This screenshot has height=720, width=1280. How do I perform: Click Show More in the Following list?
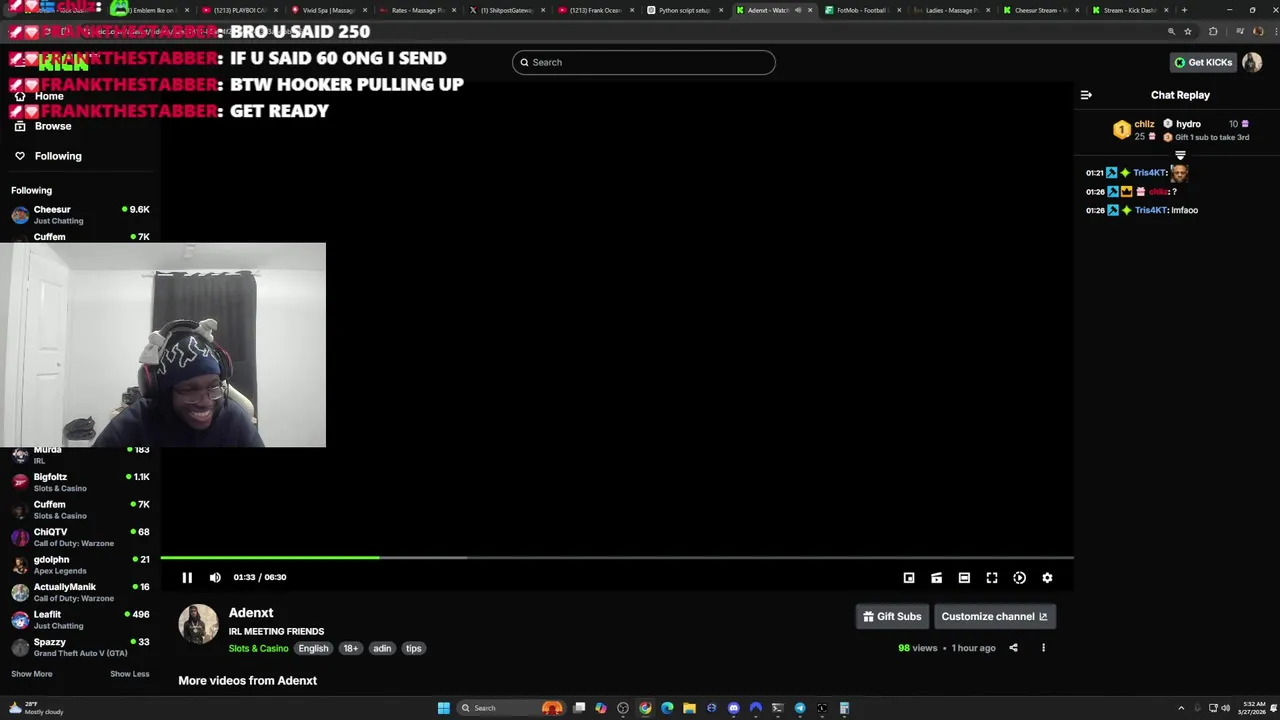coord(31,674)
